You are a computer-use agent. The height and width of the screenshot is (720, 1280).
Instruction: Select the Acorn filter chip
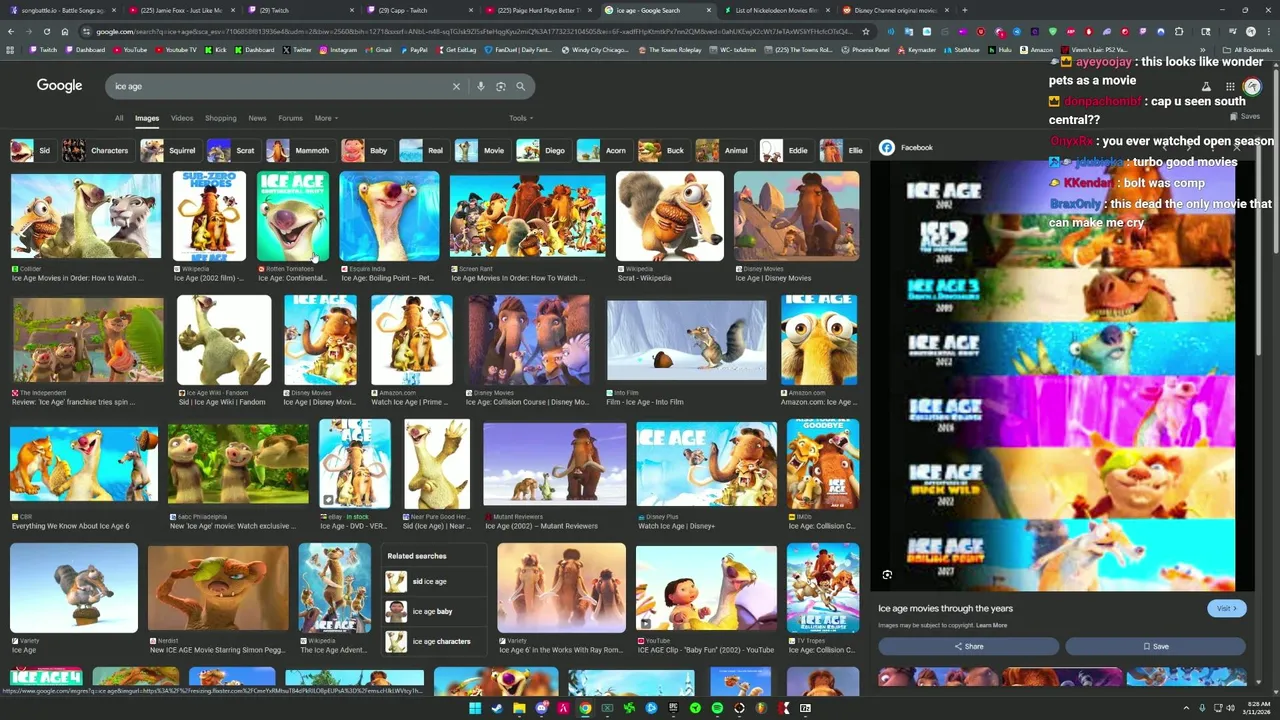click(x=602, y=150)
